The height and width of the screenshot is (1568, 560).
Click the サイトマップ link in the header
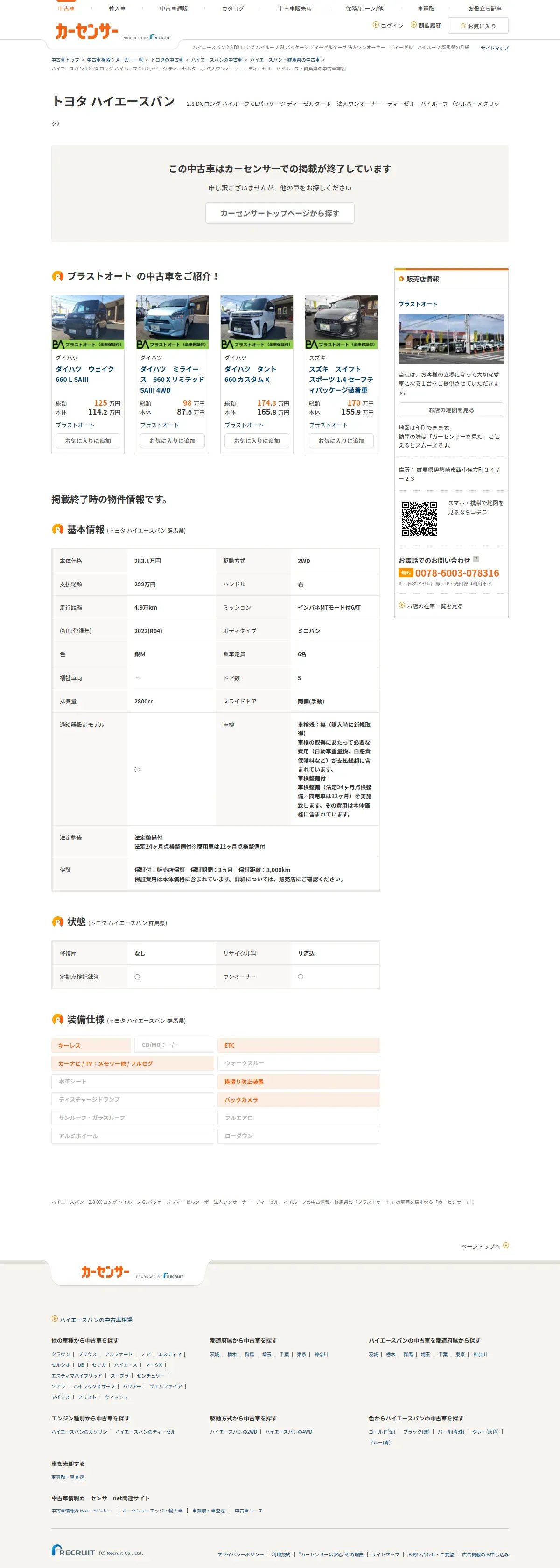(x=494, y=48)
